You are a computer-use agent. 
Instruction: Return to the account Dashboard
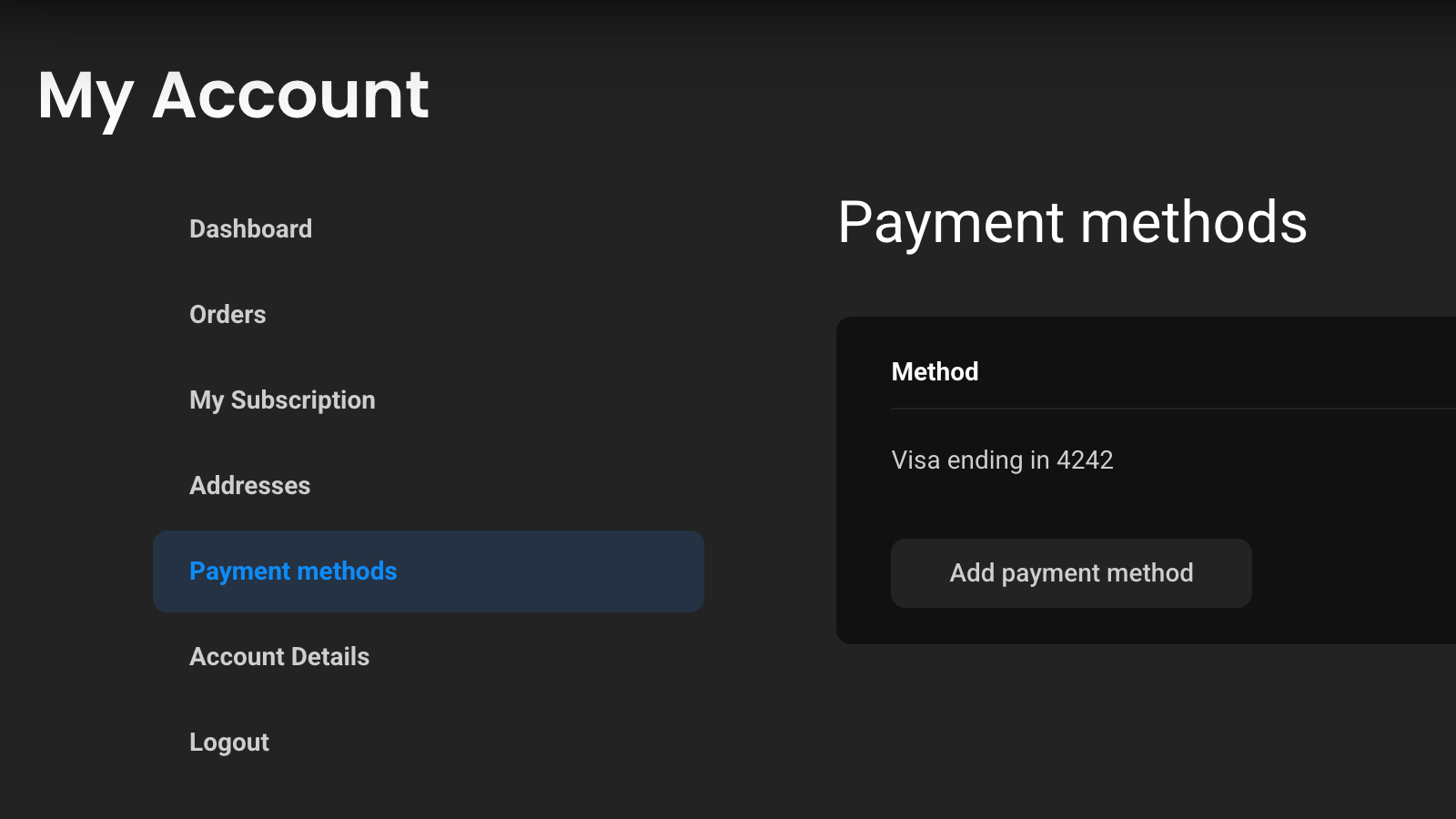pyautogui.click(x=250, y=228)
